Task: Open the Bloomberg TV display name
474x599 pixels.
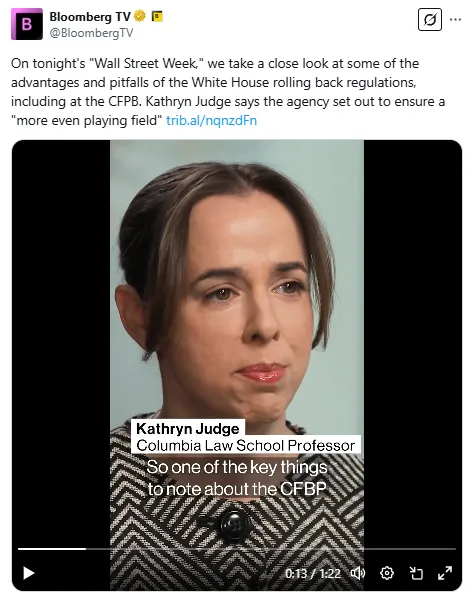Action: 90,16
